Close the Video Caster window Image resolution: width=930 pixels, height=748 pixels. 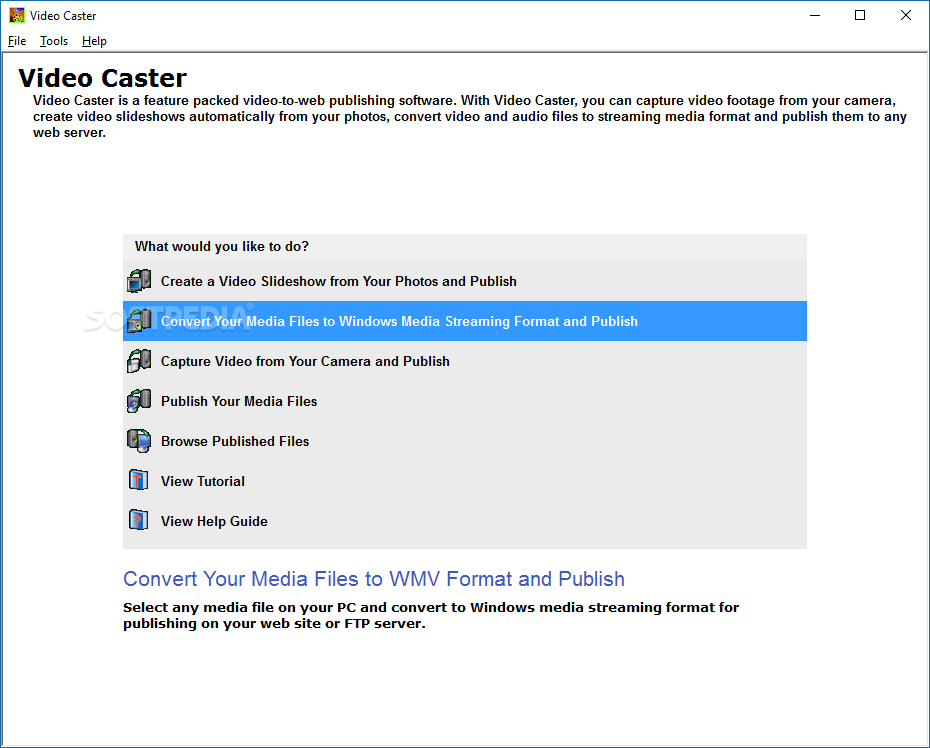coord(906,15)
